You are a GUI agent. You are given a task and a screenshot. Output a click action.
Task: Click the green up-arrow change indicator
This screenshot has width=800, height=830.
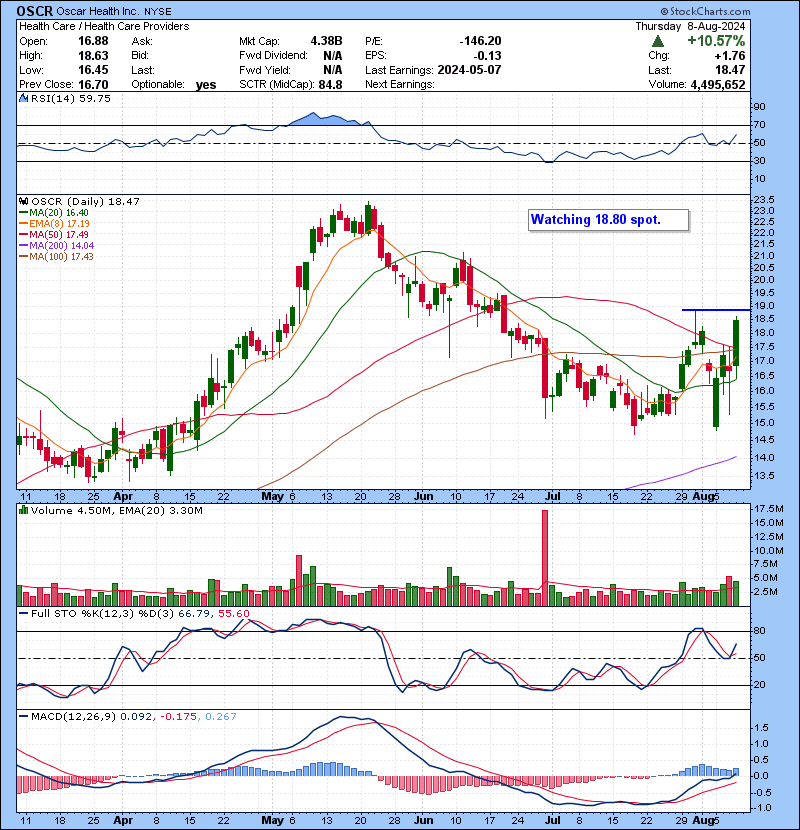point(657,41)
